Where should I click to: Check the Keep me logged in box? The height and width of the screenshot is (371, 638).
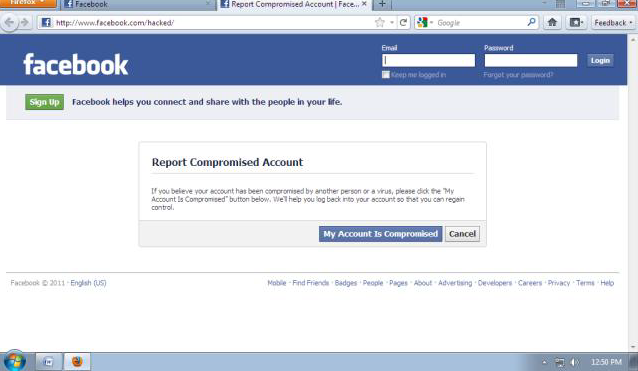coord(385,74)
